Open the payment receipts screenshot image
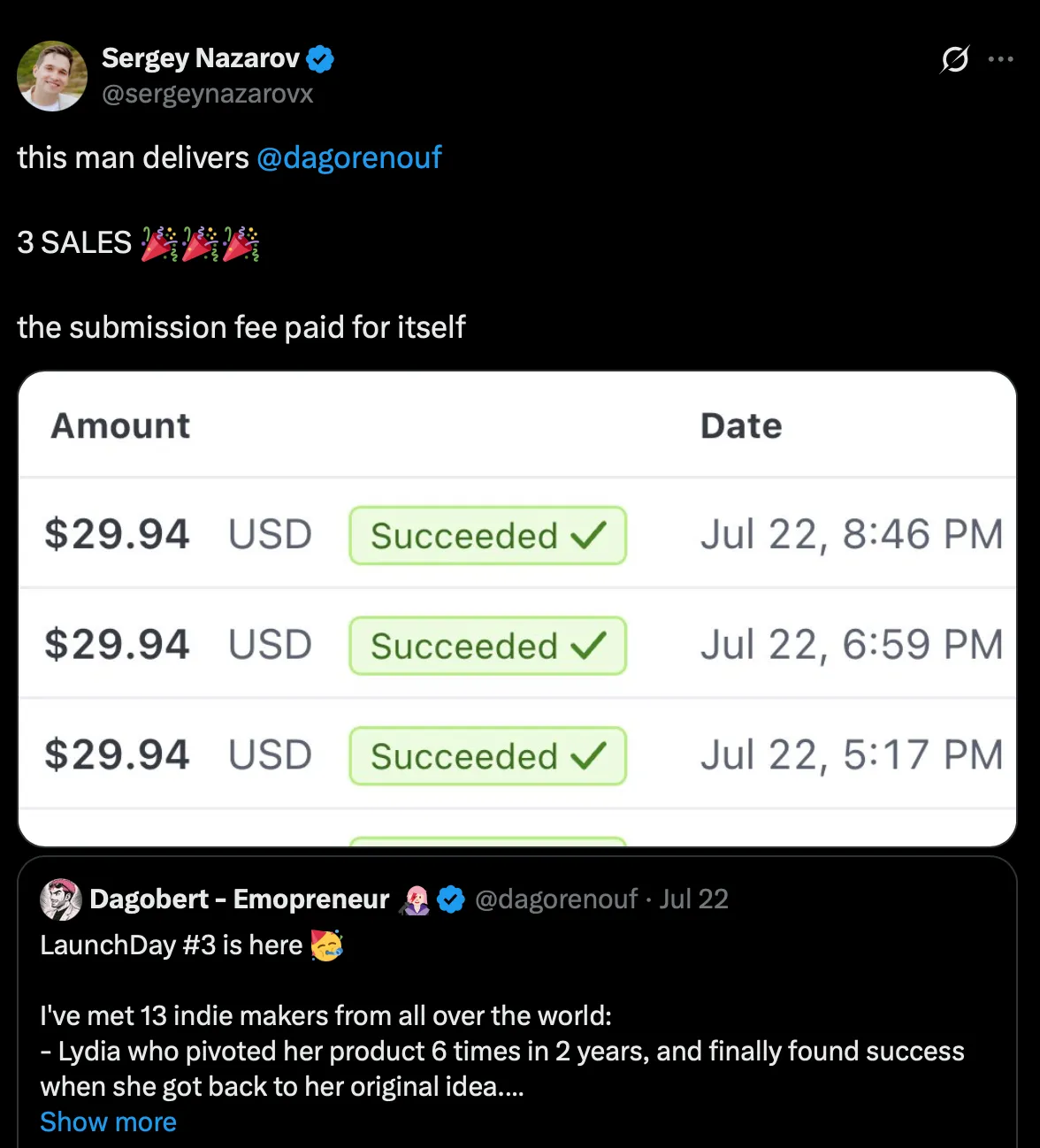 tap(520, 608)
